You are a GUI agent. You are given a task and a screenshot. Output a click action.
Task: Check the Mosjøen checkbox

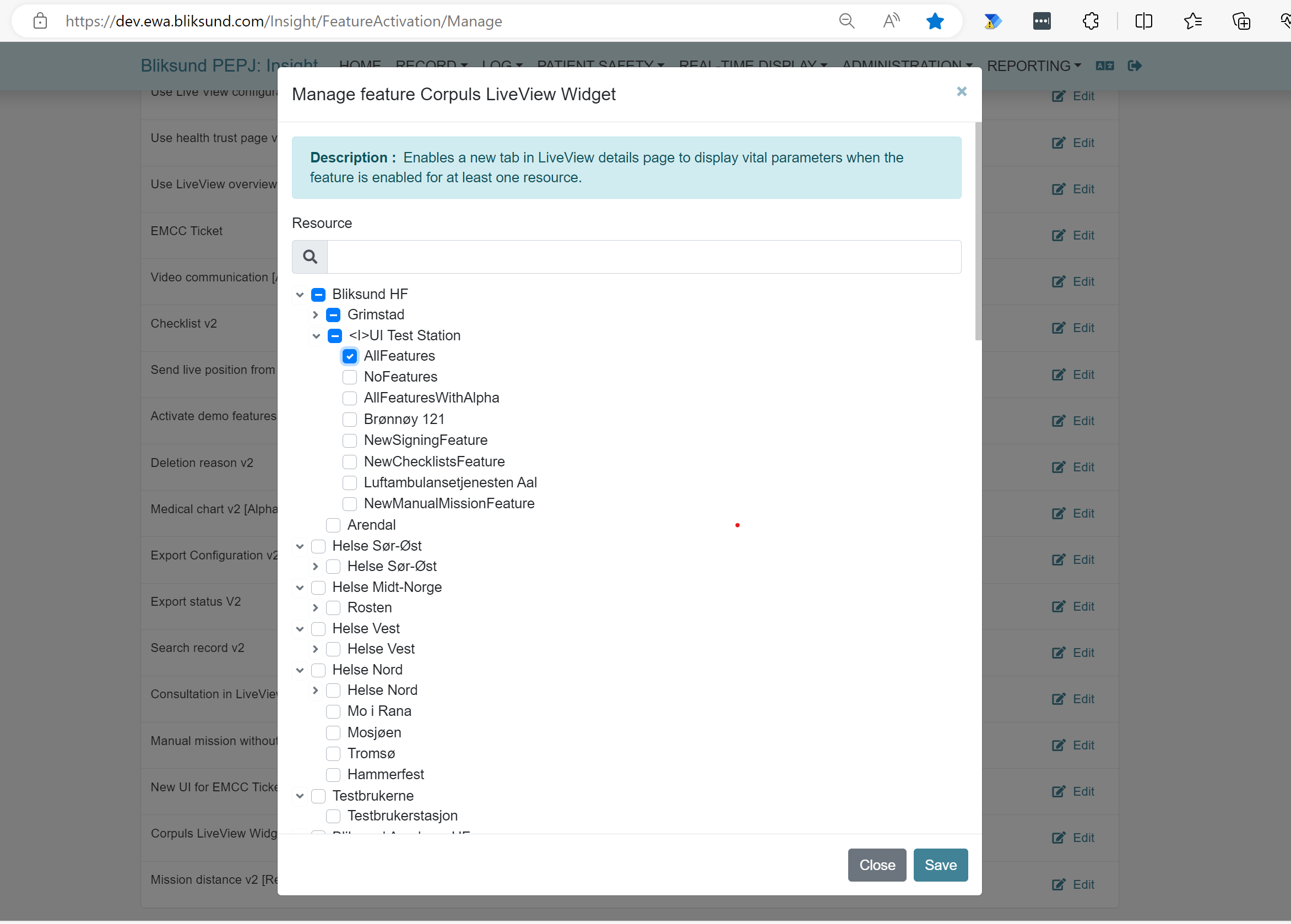[x=333, y=733]
